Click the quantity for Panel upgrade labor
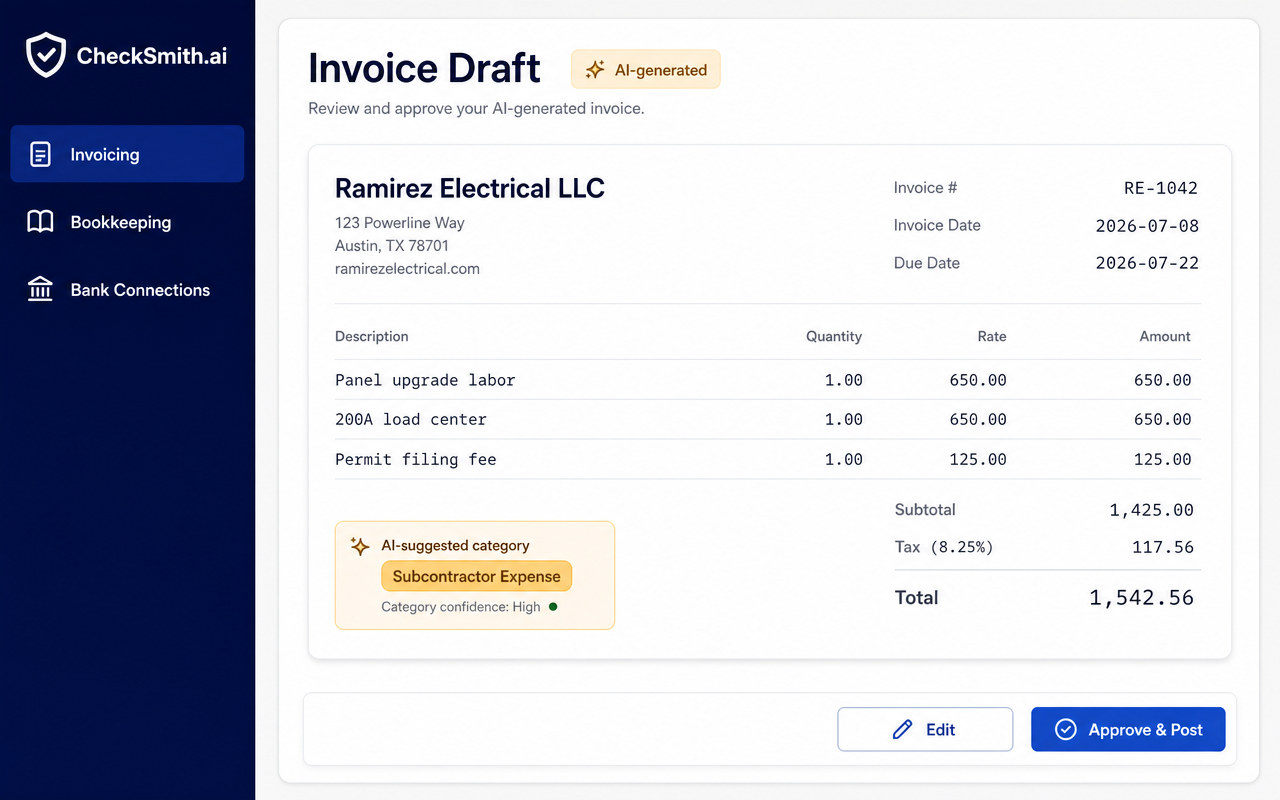The width and height of the screenshot is (1280, 800). tap(844, 380)
